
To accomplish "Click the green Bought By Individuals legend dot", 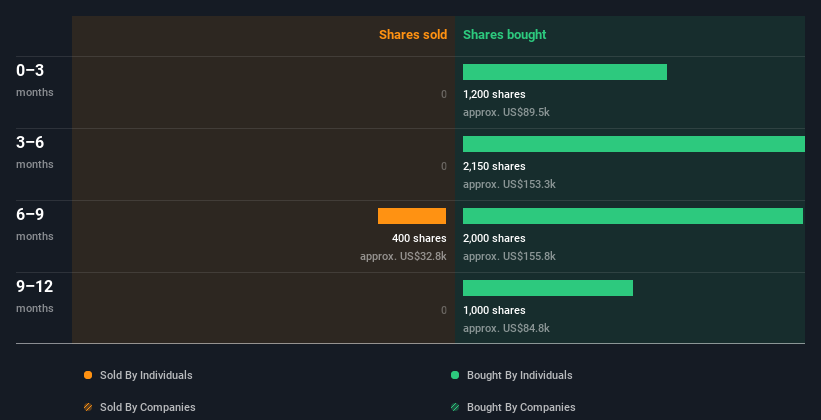I will pos(455,375).
